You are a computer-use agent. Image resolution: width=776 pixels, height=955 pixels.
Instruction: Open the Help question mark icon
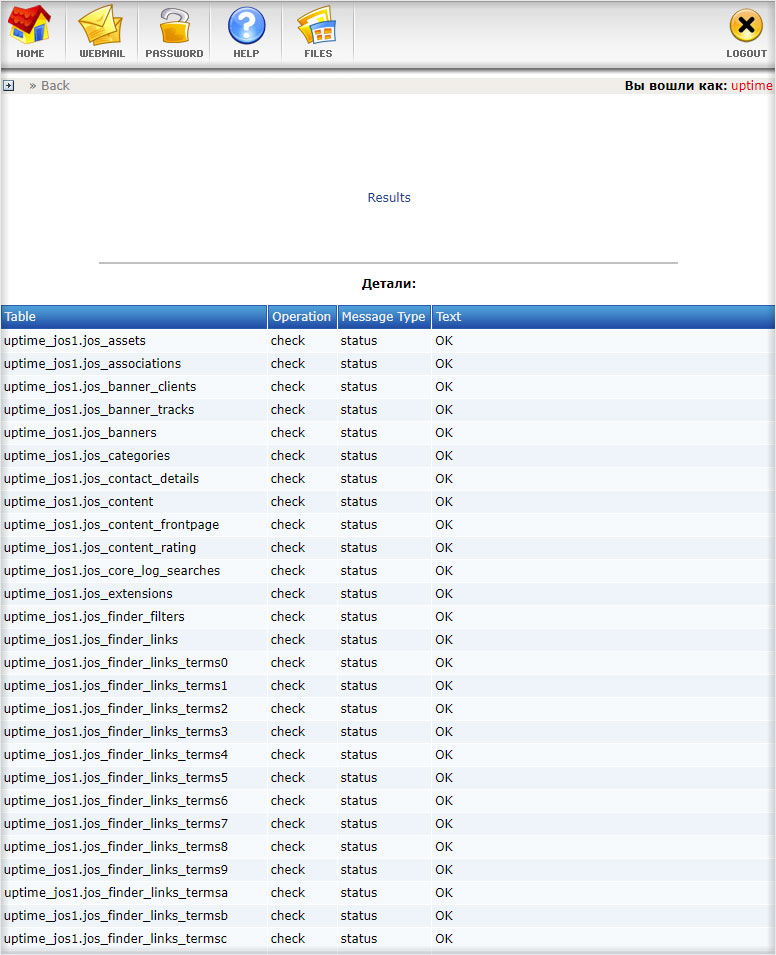click(x=247, y=26)
